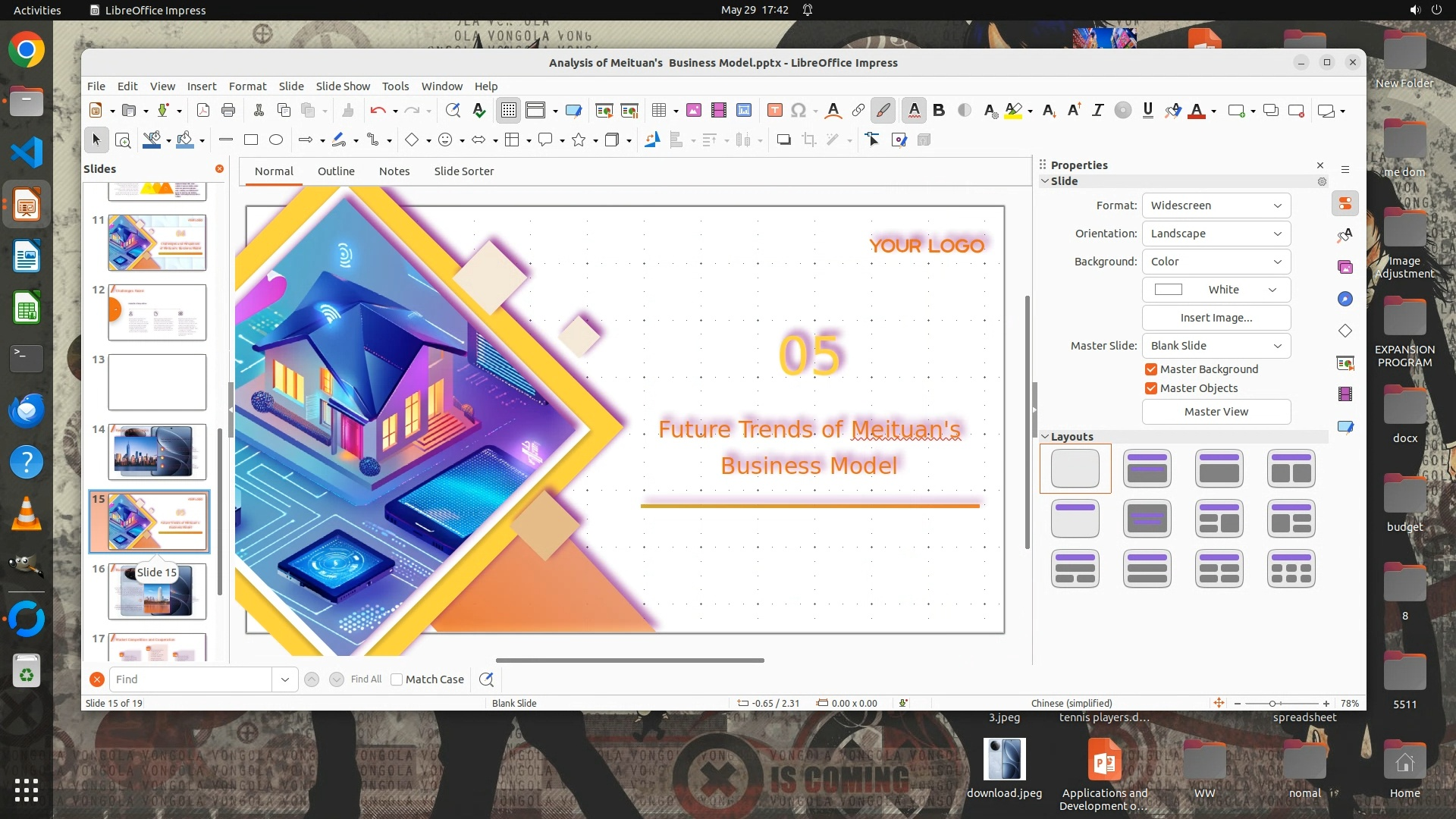The width and height of the screenshot is (1456, 819).
Task: Open the Insert Special Character icon
Action: (798, 111)
